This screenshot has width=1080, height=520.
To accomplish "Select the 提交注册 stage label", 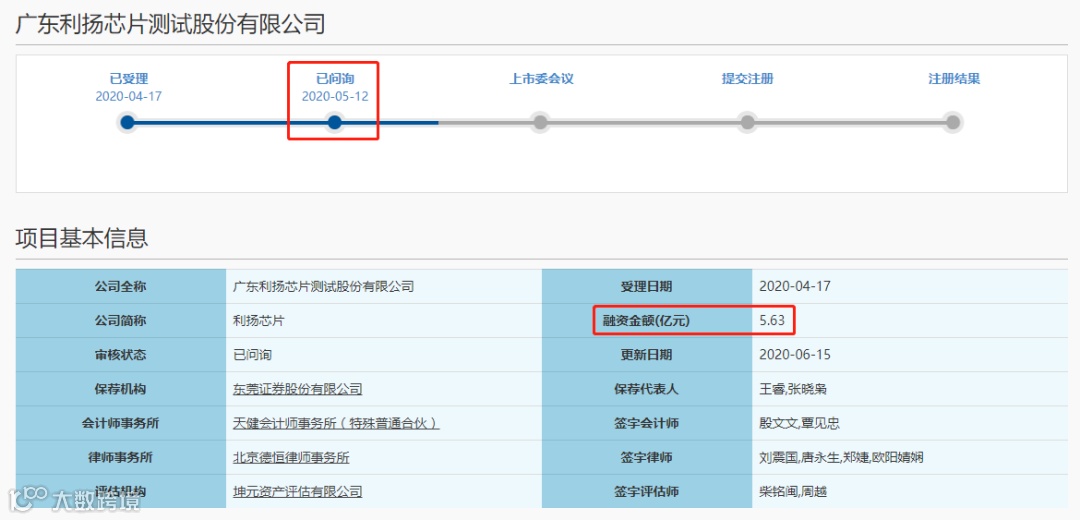I will (x=747, y=79).
